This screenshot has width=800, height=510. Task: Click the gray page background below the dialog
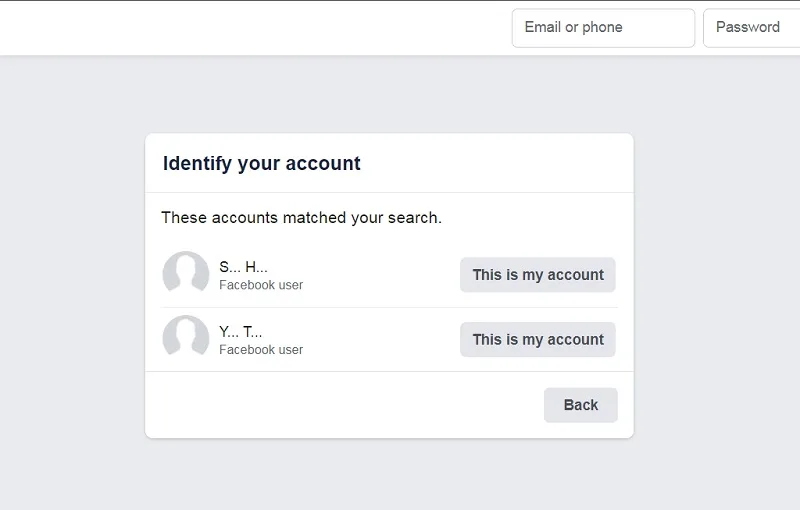click(389, 474)
